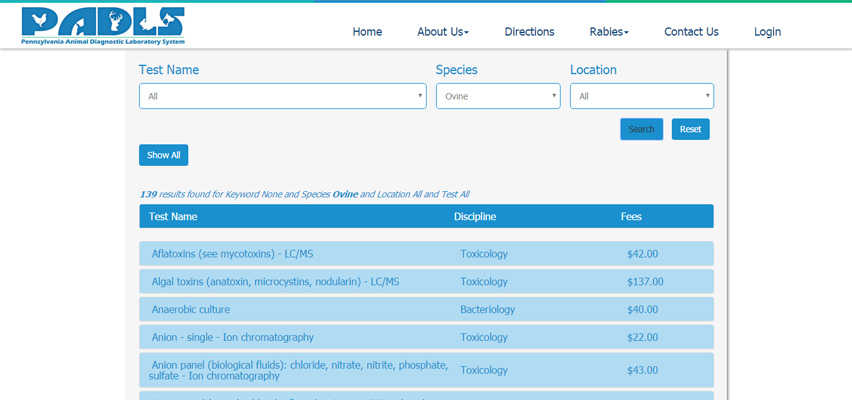Select the Anion panel biological fluids row
852x400 pixels.
pyautogui.click(x=300, y=370)
